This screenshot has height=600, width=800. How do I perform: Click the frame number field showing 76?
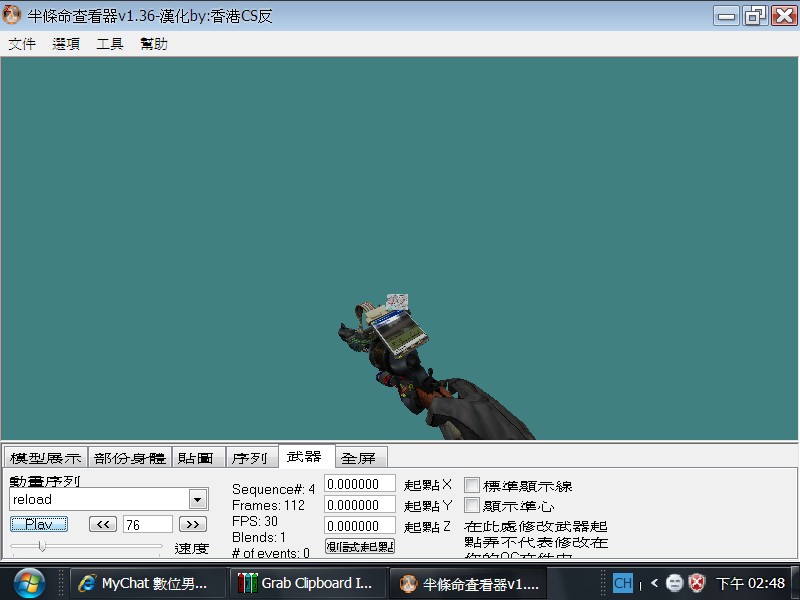pyautogui.click(x=147, y=524)
